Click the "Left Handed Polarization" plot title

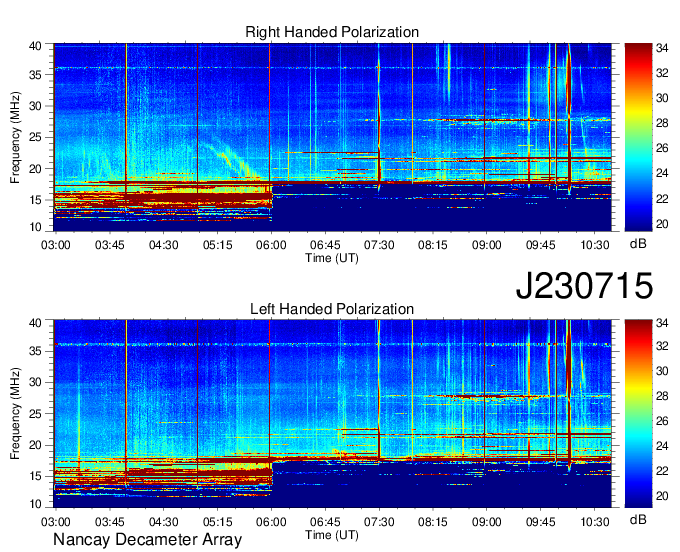332,309
